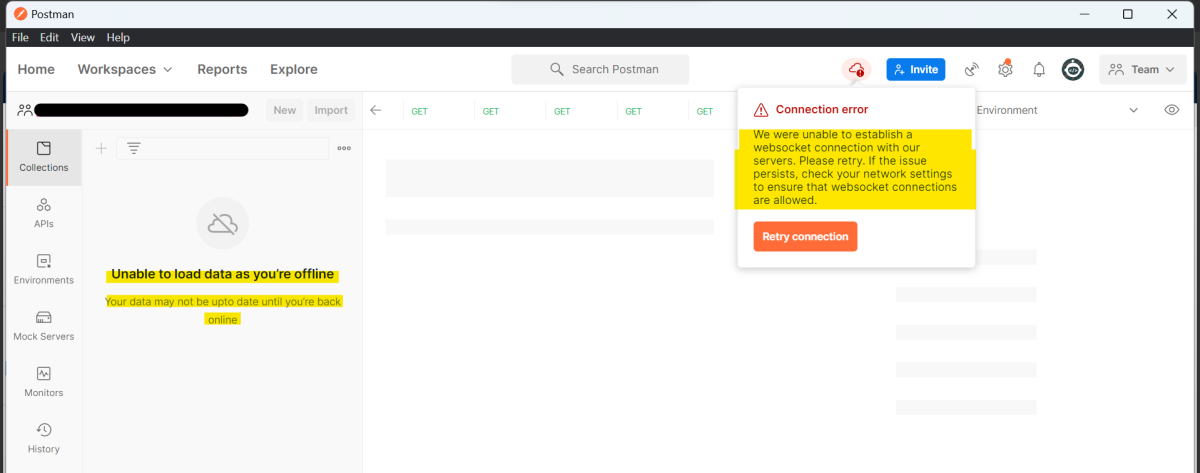Screen dimensions: 1200x473
Task: Expand the Environment selector chevron
Action: click(1134, 110)
